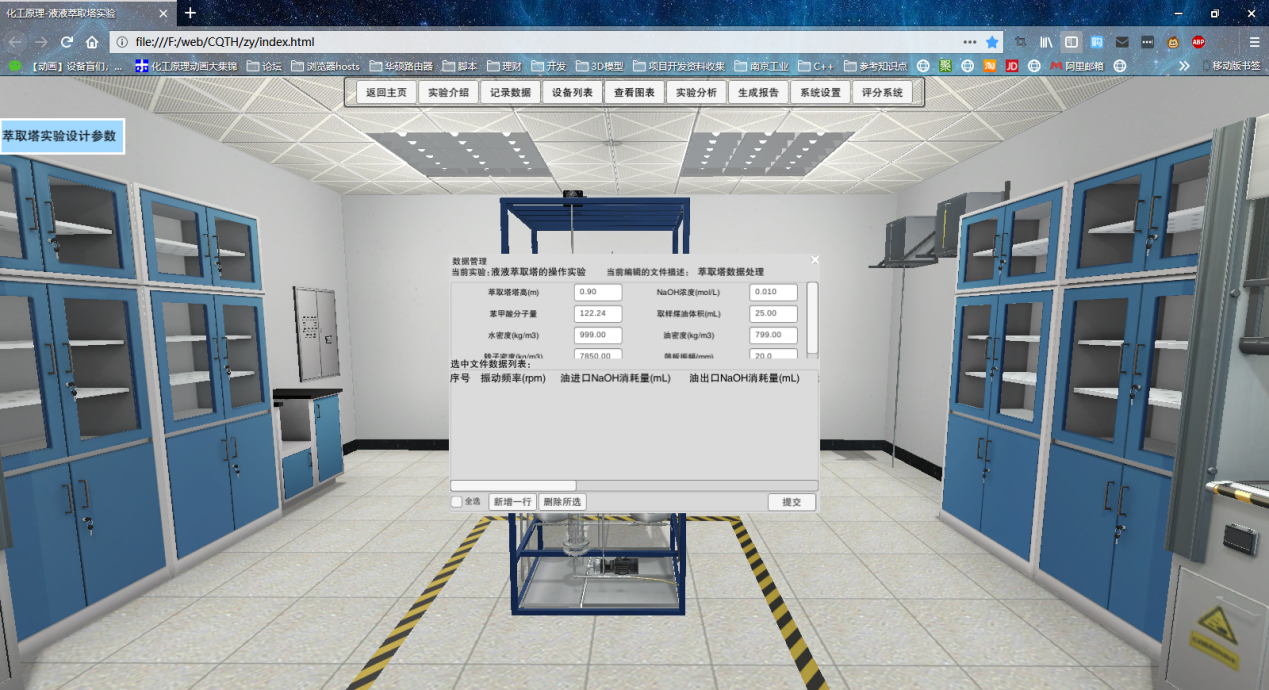Click the 删除所选 button
The height and width of the screenshot is (690, 1269).
[562, 502]
